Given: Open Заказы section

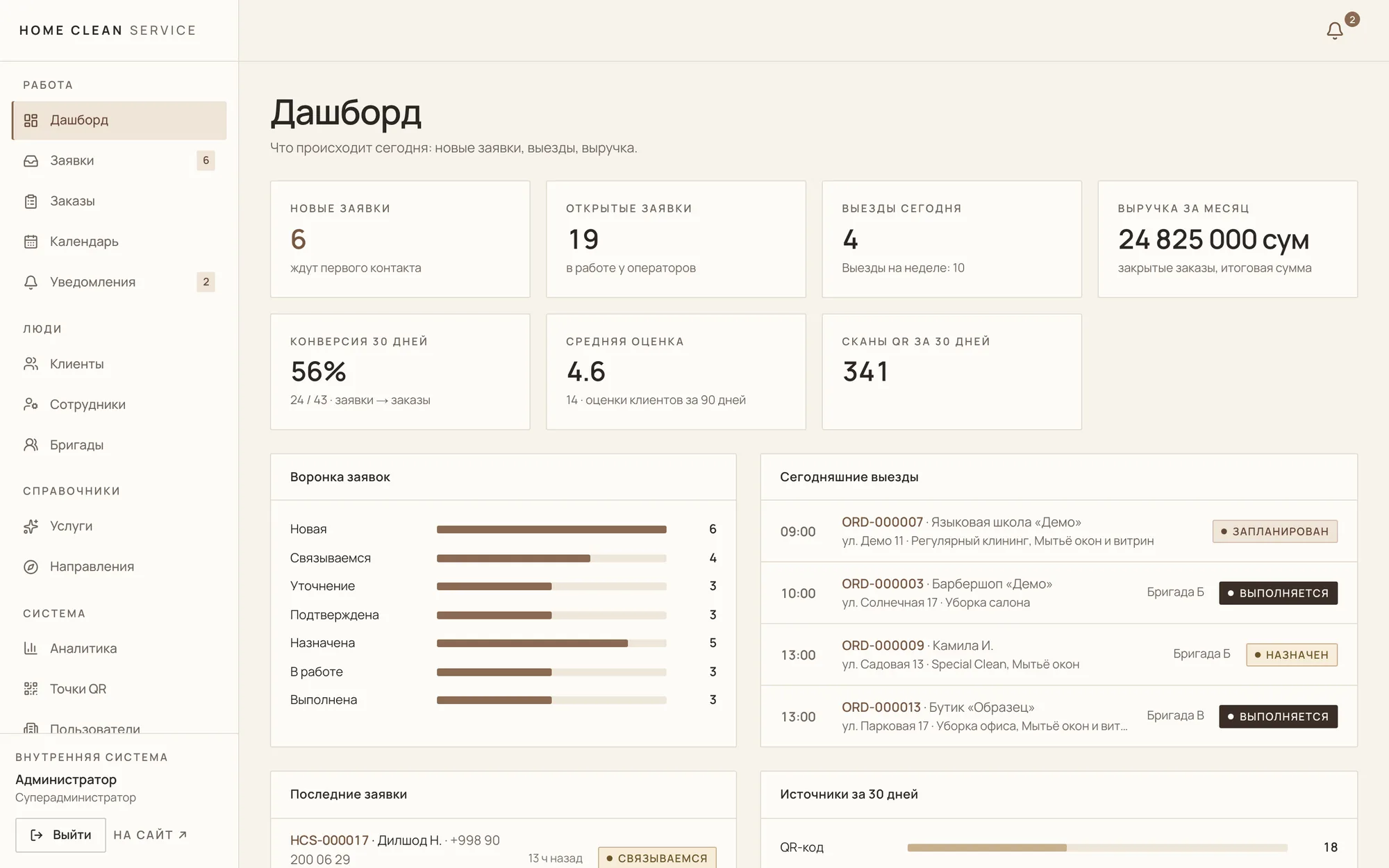Looking at the screenshot, I should click(x=119, y=201).
